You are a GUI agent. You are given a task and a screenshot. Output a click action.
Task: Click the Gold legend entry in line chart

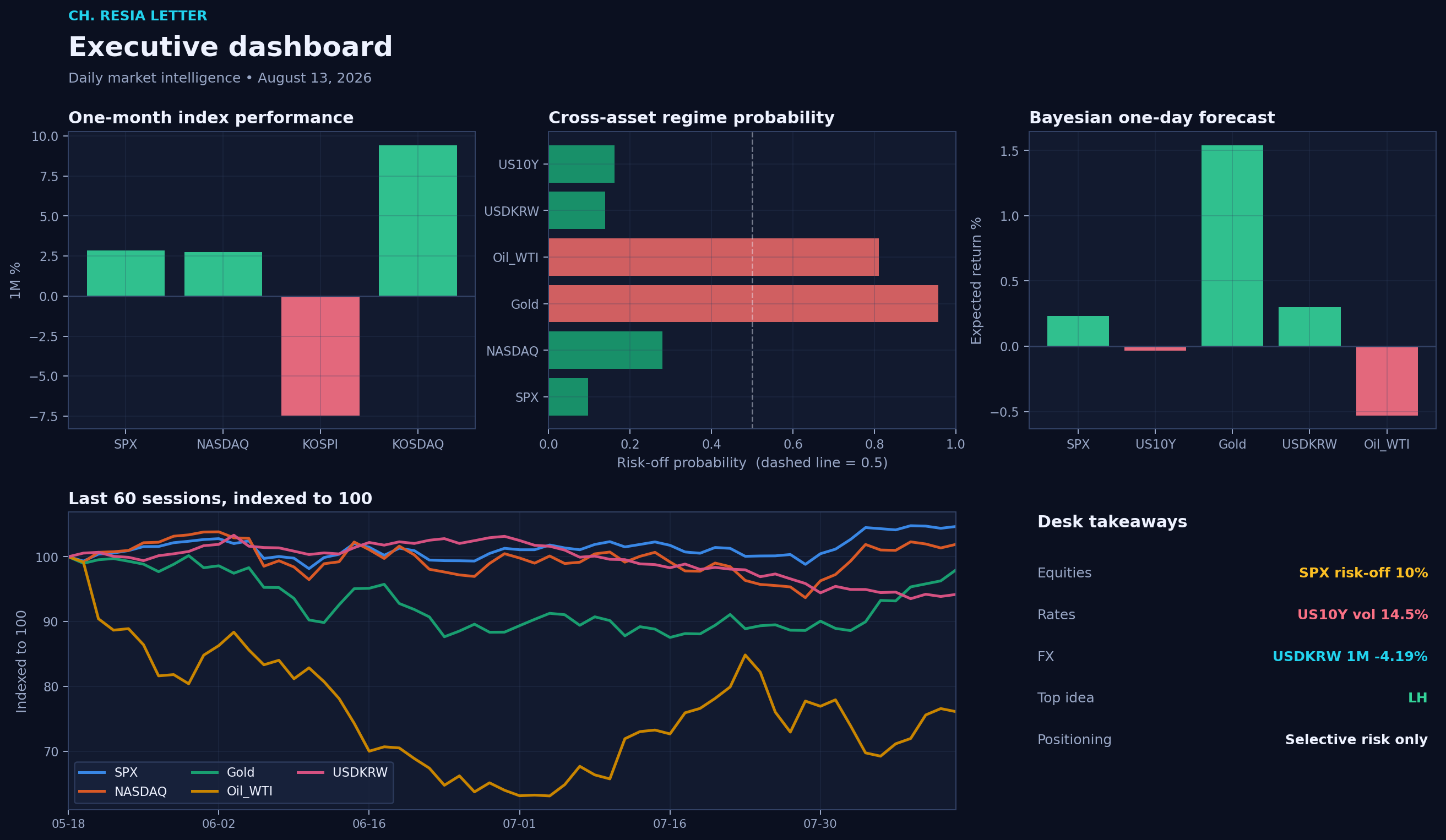click(223, 772)
